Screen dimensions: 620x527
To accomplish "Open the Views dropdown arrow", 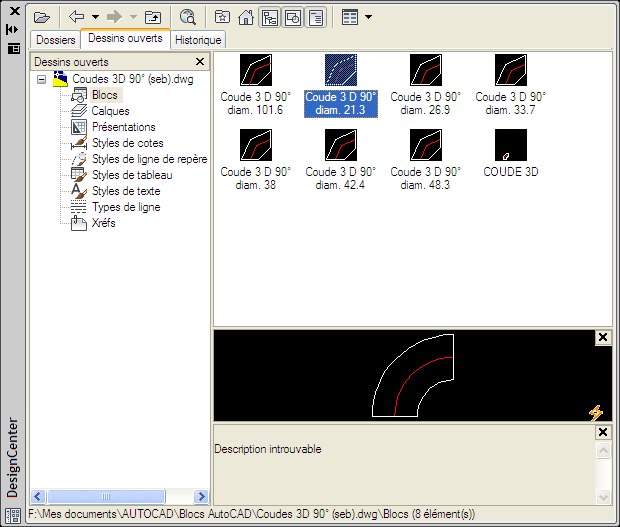I will (369, 17).
